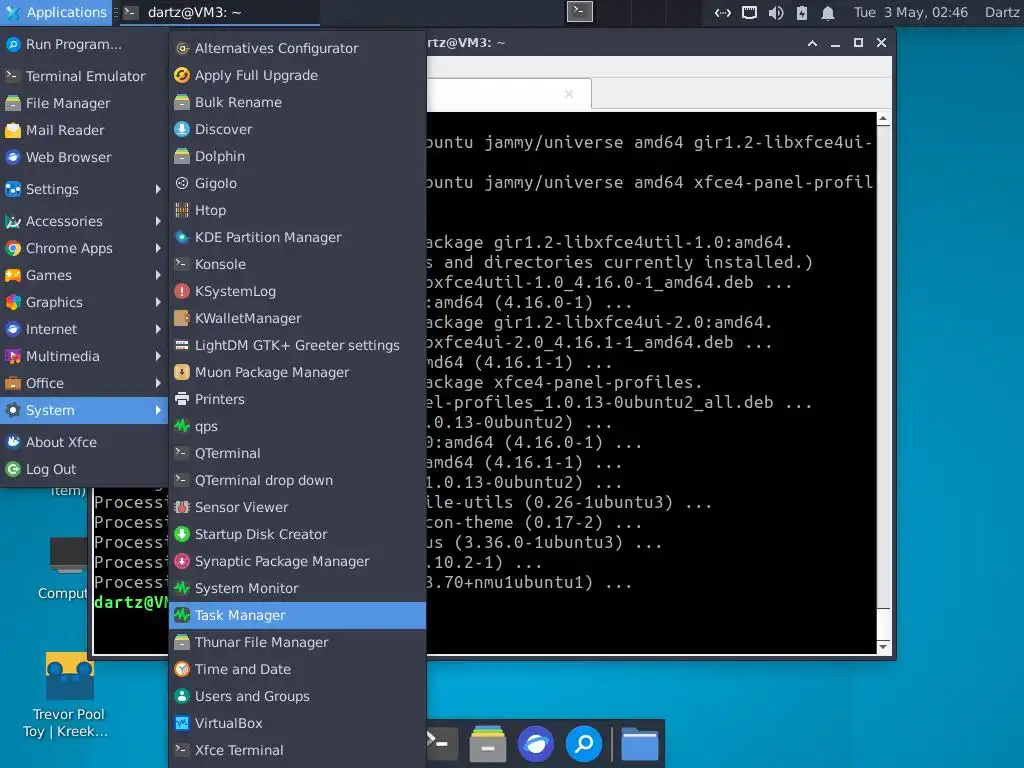Open Task Manager from System submenu
1024x768 pixels.
(x=297, y=615)
